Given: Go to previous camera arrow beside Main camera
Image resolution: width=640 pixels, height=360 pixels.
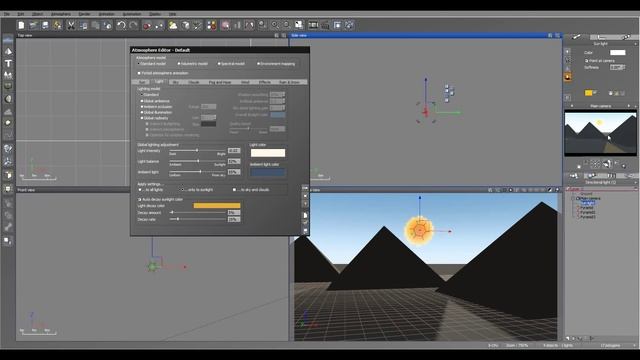Looking at the screenshot, I should [571, 106].
